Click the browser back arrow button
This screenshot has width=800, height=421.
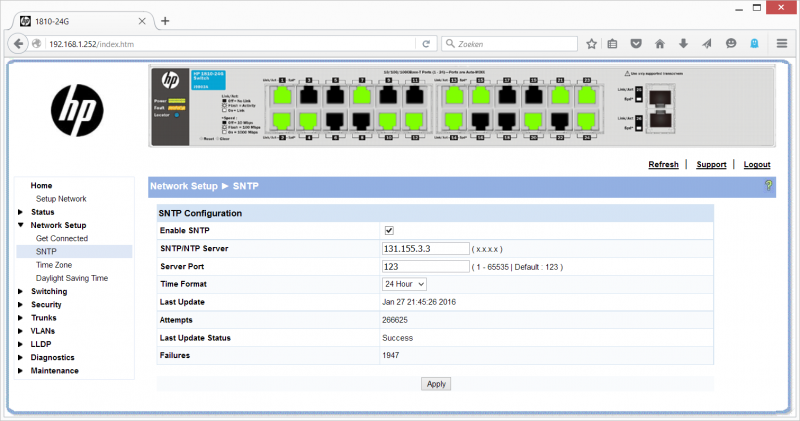pos(19,44)
